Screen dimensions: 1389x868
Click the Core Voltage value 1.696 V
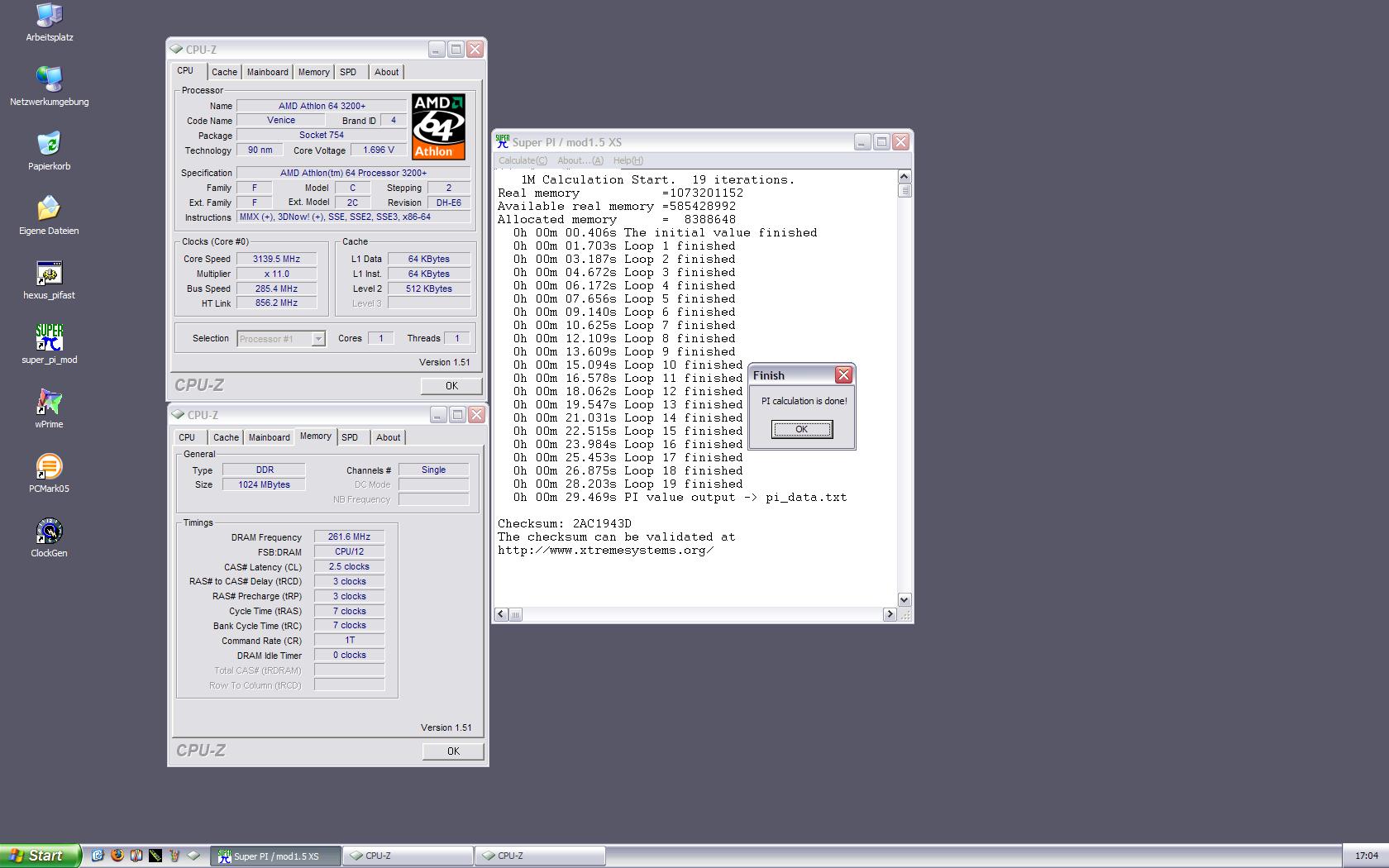coord(379,150)
